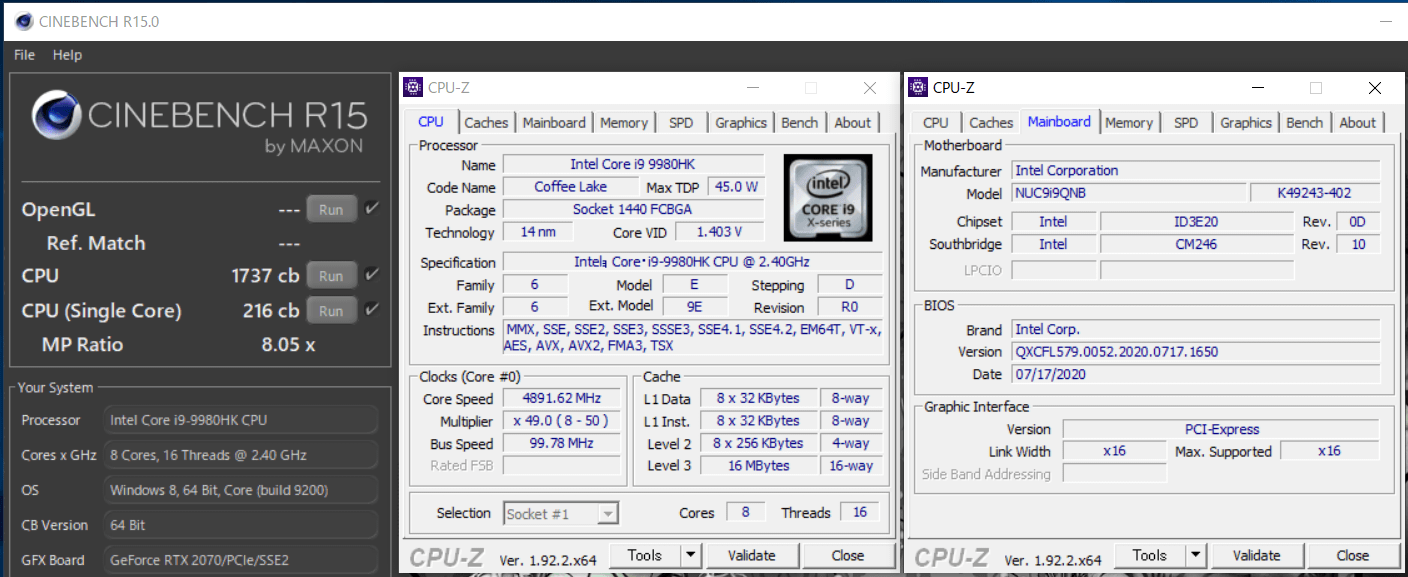Viewport: 1408px width, 577px height.
Task: Click the Multiplier value x 49.0 (8 - 50)
Action: (x=561, y=421)
